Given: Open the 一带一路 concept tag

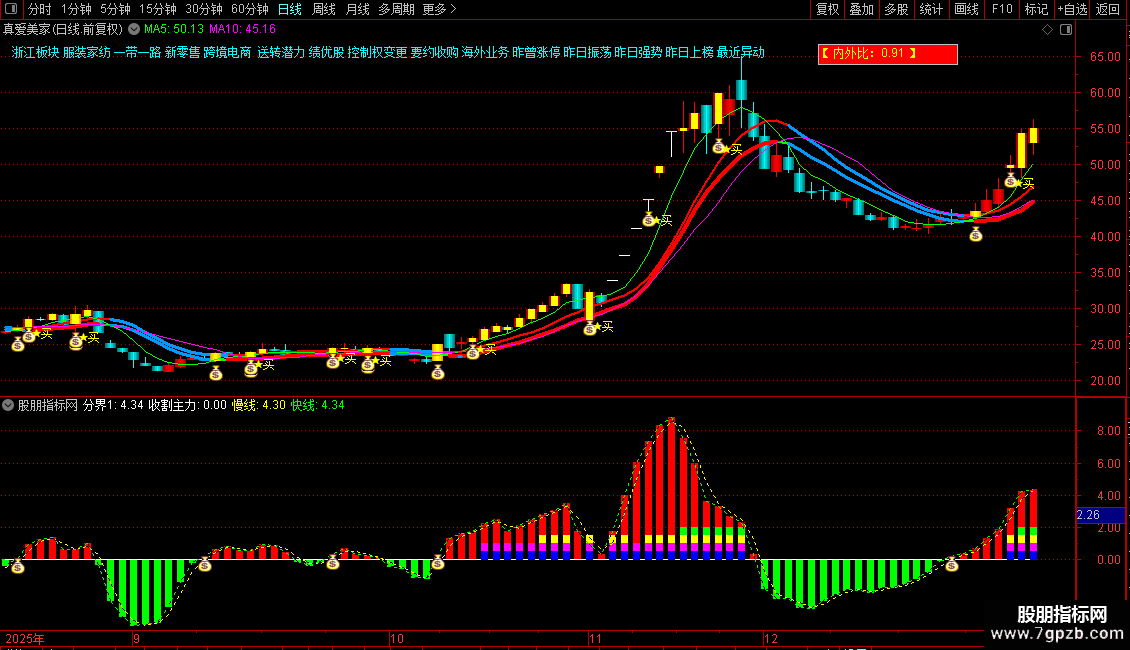Looking at the screenshot, I should pos(138,53).
